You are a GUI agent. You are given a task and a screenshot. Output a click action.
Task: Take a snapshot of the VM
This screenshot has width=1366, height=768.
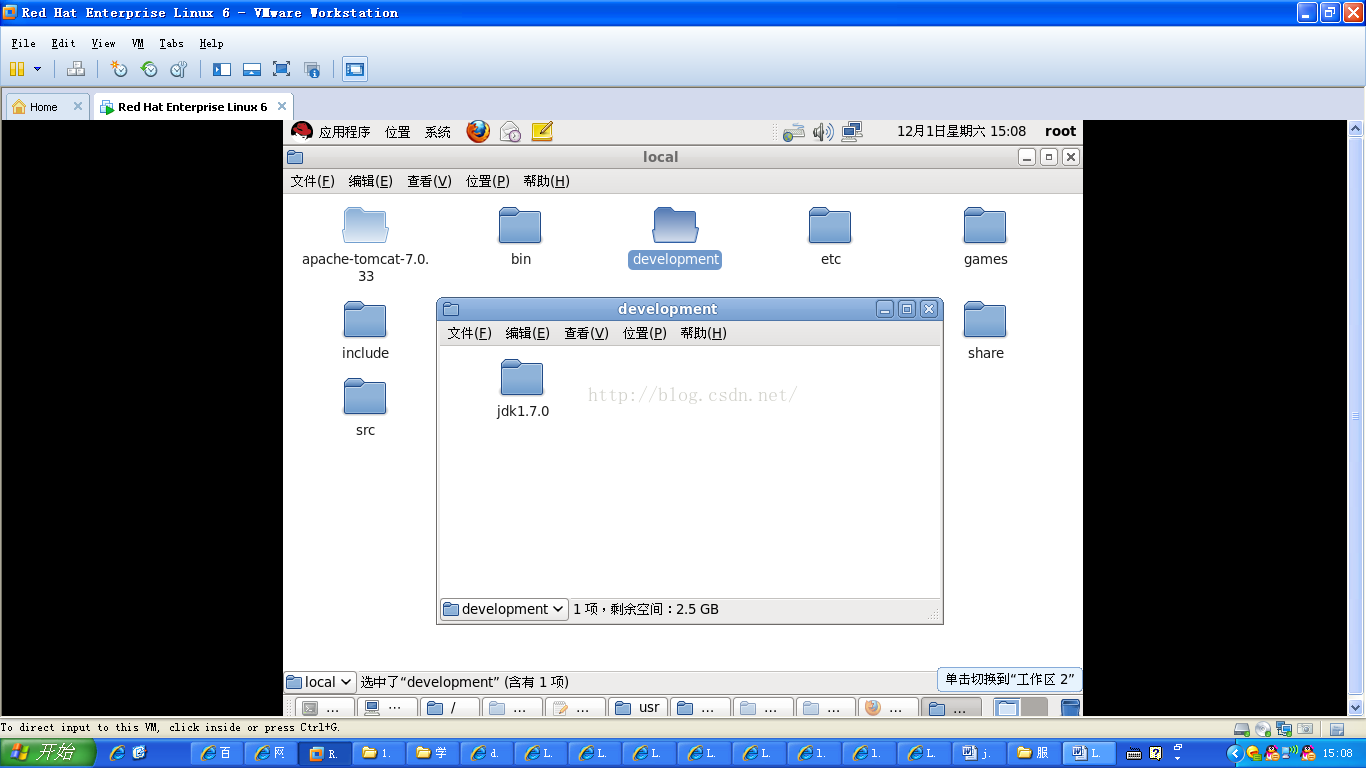(119, 69)
